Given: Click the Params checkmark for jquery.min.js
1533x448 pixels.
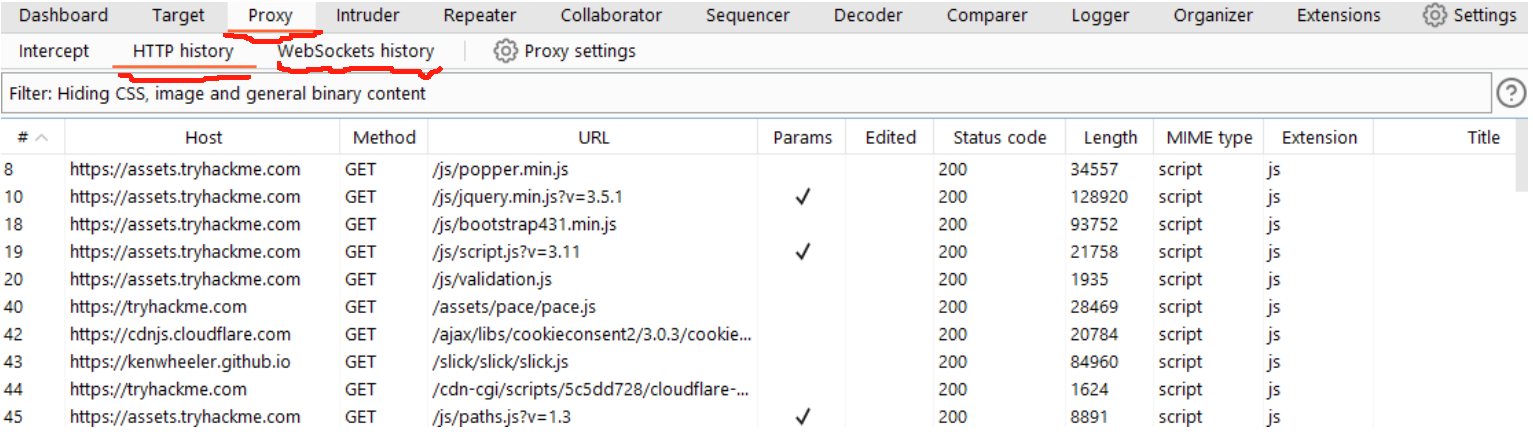Looking at the screenshot, I should click(802, 197).
